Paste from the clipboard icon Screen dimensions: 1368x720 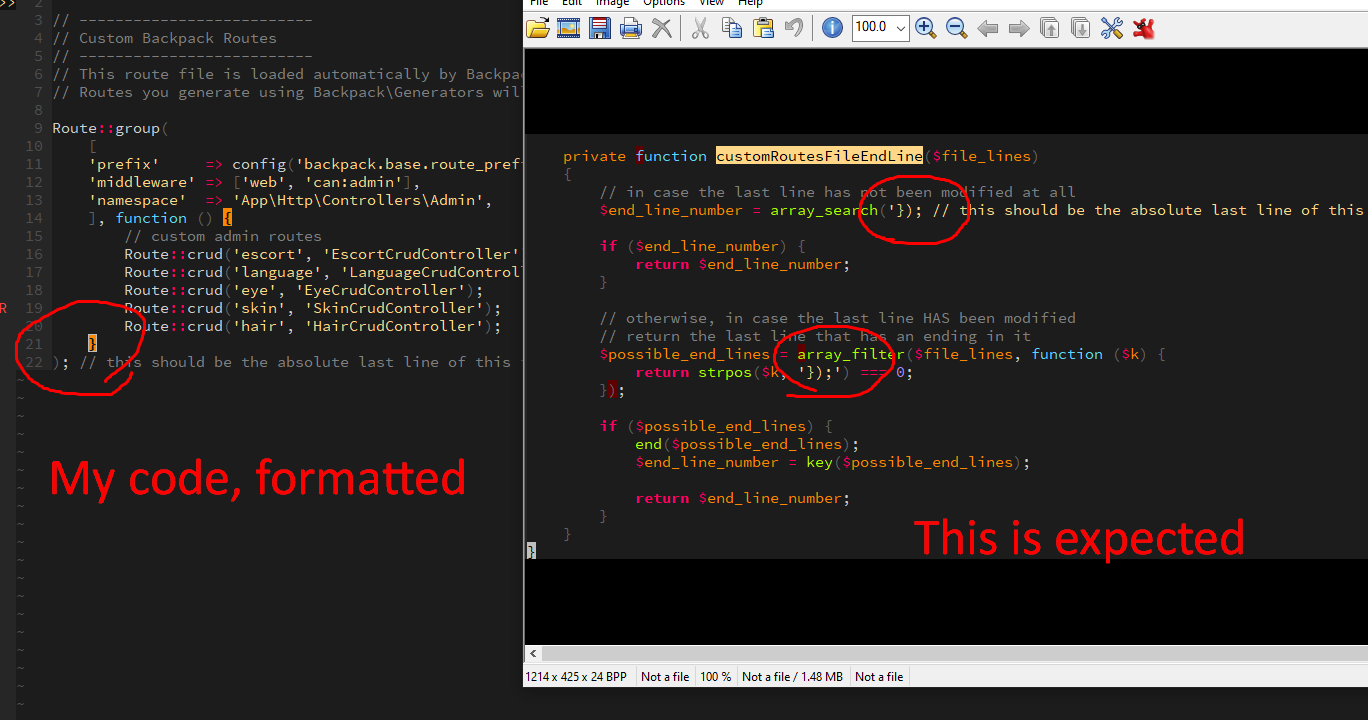click(x=763, y=27)
